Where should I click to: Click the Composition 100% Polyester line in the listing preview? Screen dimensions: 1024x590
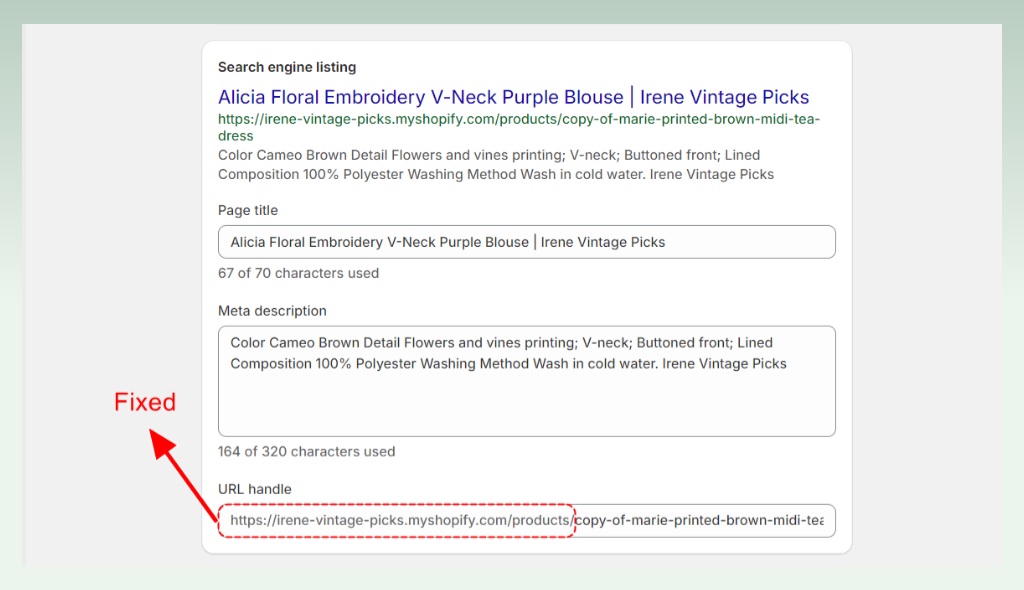pos(496,174)
